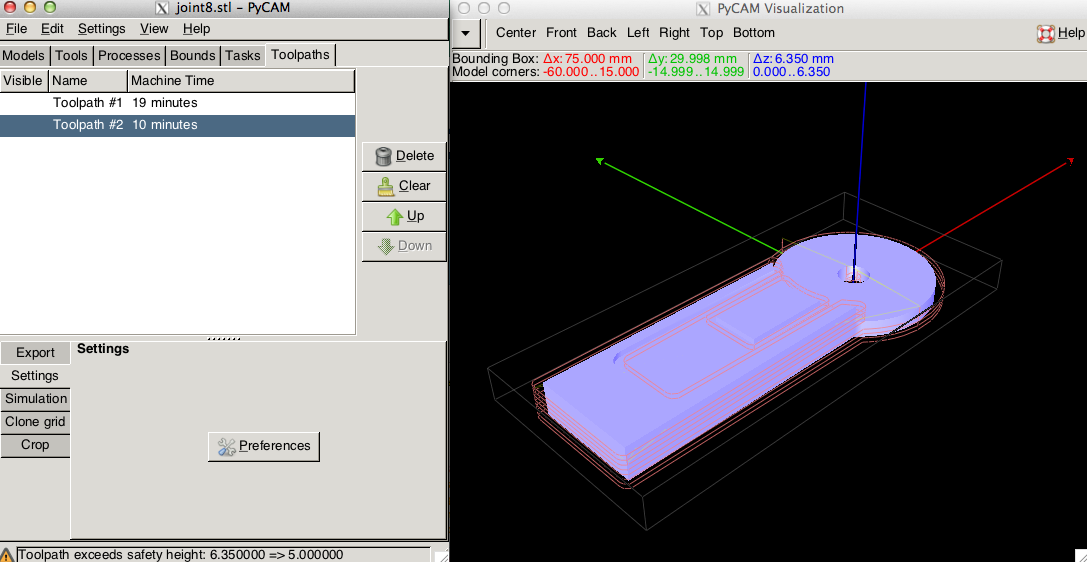The width and height of the screenshot is (1087, 562).
Task: Open the Help menu in PyCAM
Action: coord(196,29)
